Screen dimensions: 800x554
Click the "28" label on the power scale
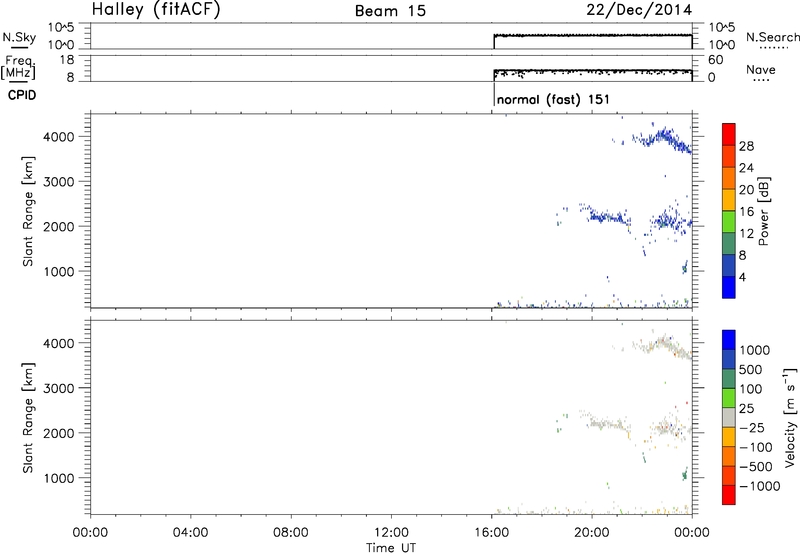[746, 146]
